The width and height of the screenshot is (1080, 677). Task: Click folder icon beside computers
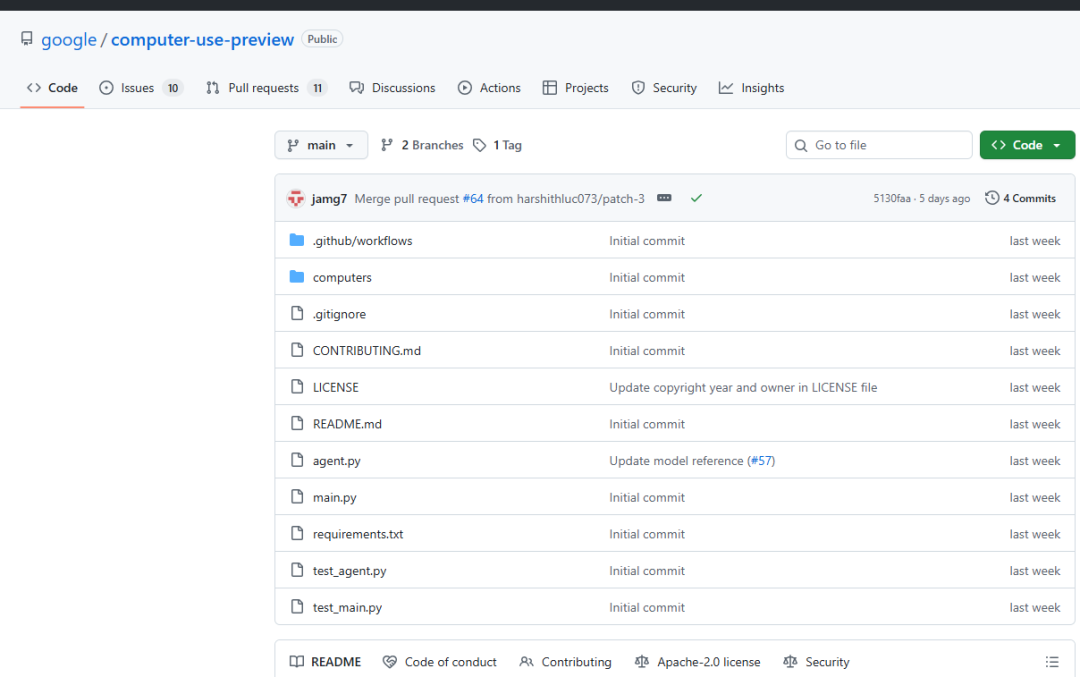tap(297, 276)
